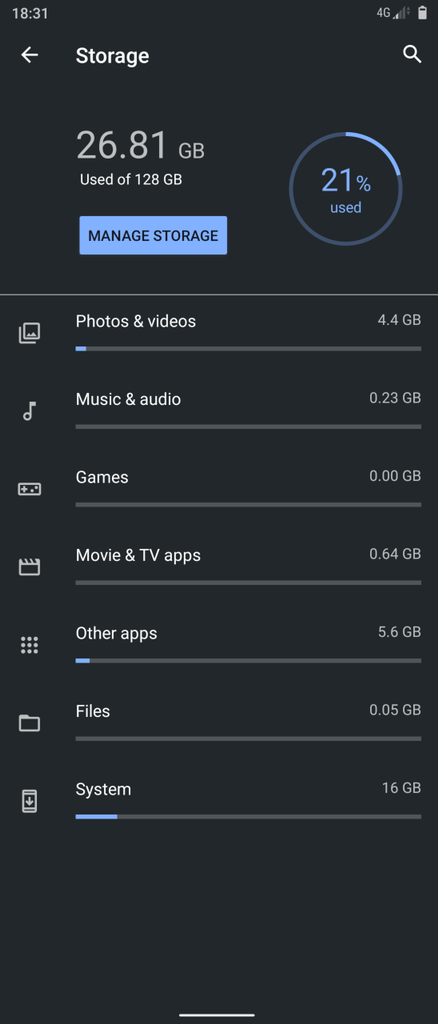Tap the battery icon in status bar
This screenshot has height=1024, width=438.
(422, 13)
